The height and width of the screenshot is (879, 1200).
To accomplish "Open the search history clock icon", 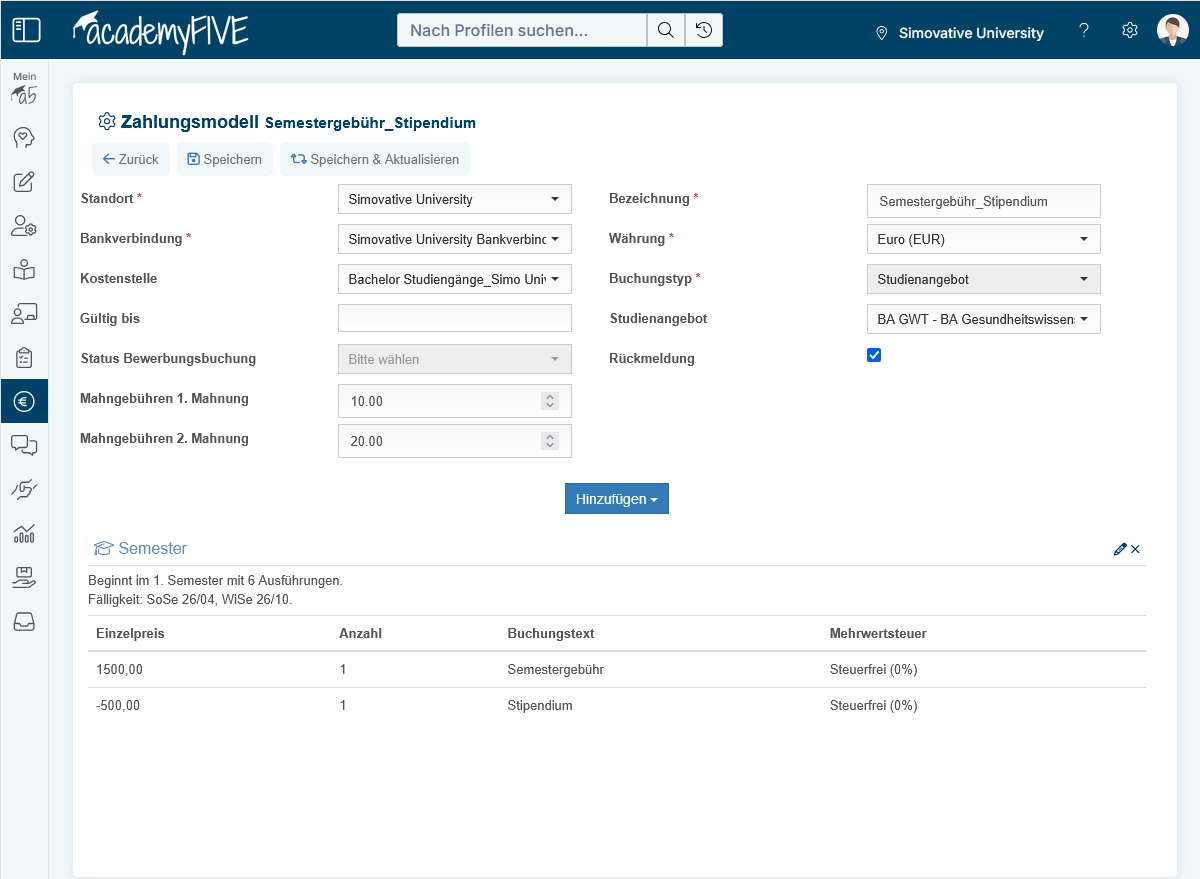I will pos(704,30).
